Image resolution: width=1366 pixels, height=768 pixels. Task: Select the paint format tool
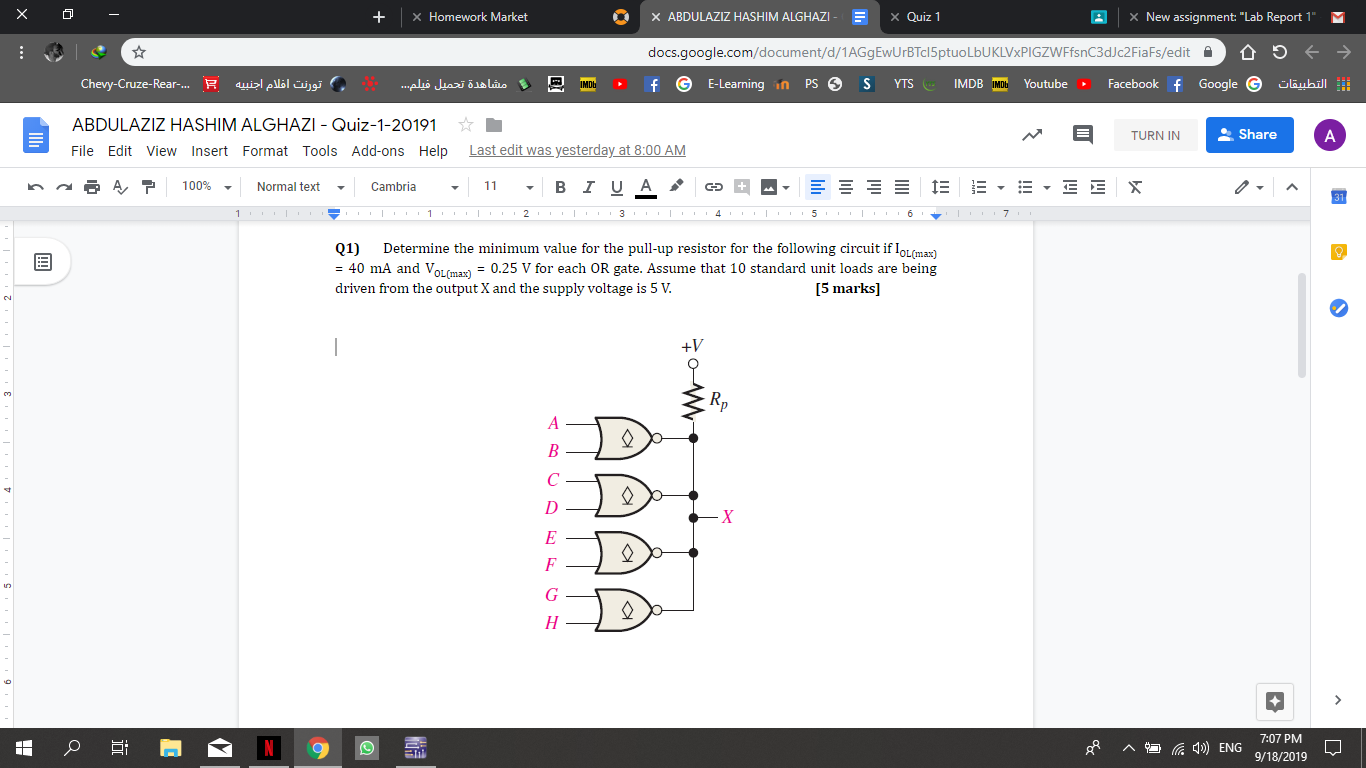tap(149, 187)
